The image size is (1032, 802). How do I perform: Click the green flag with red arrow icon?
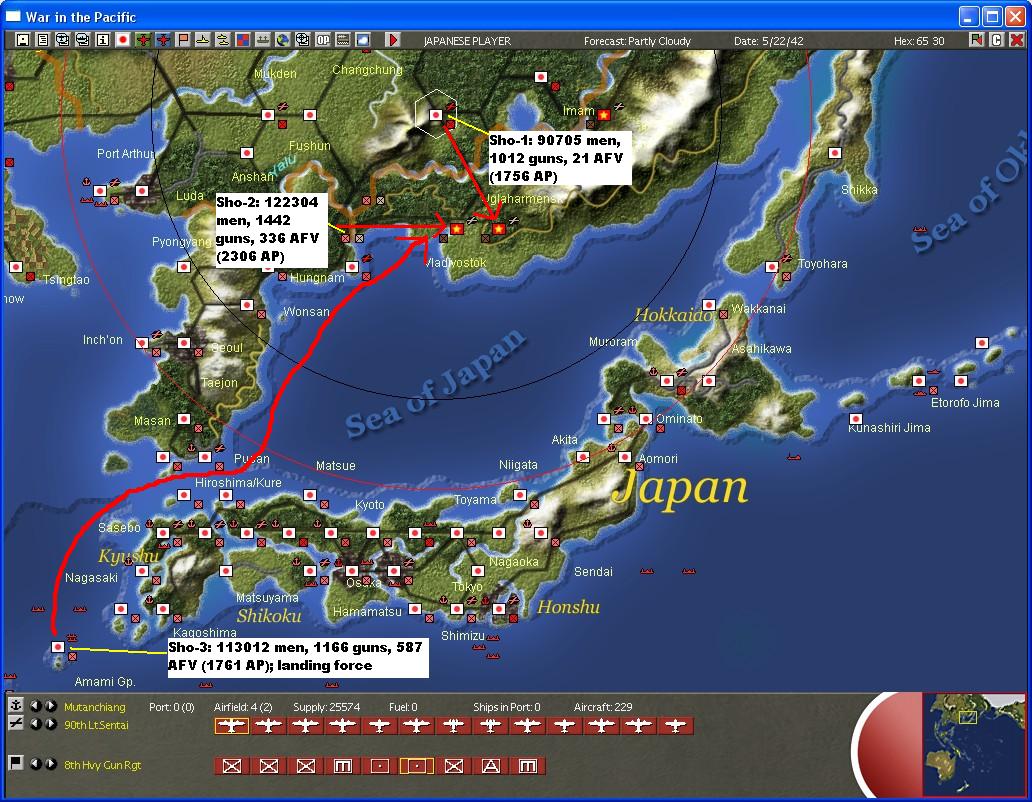(x=977, y=40)
